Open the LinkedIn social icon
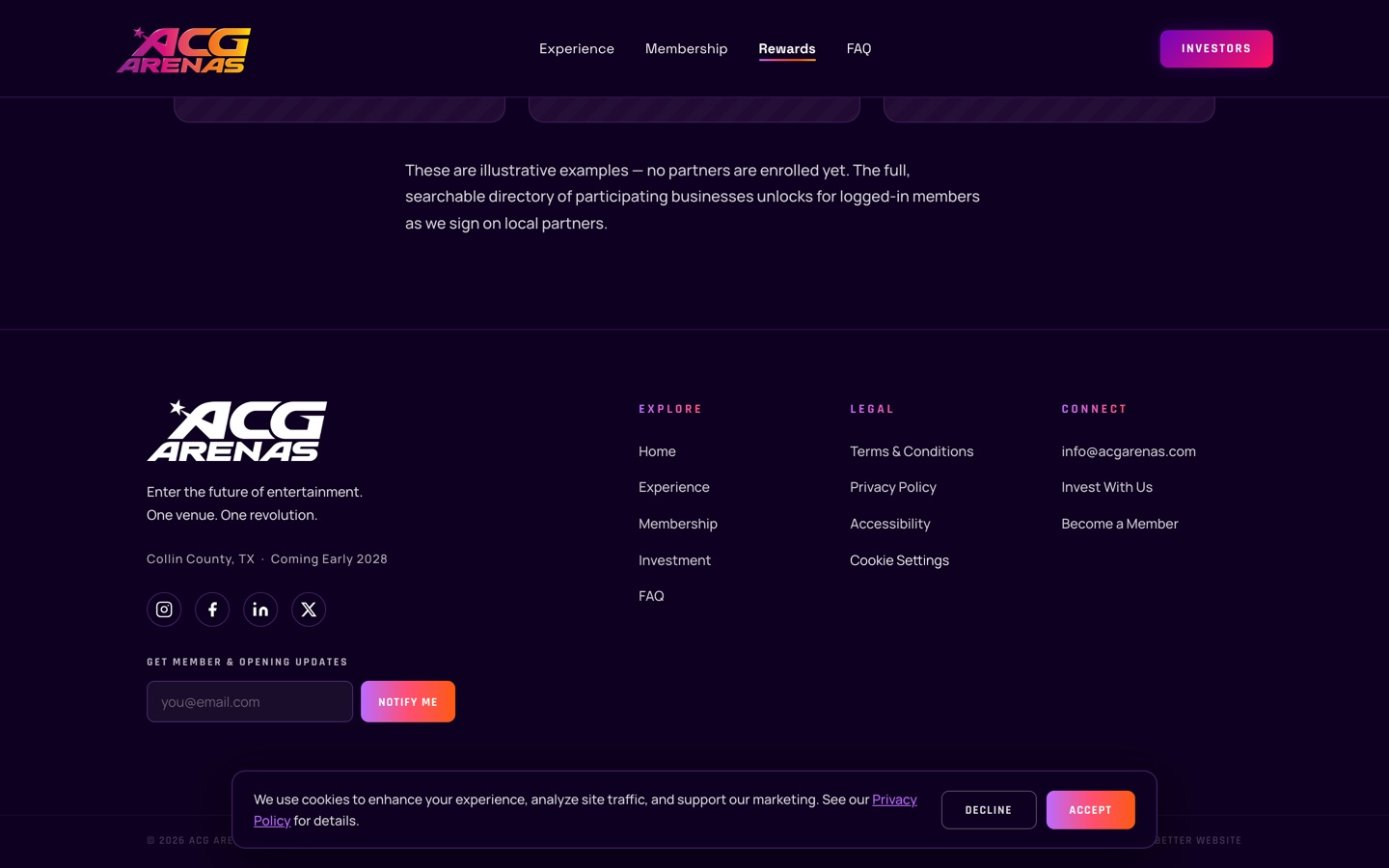 coord(260,610)
